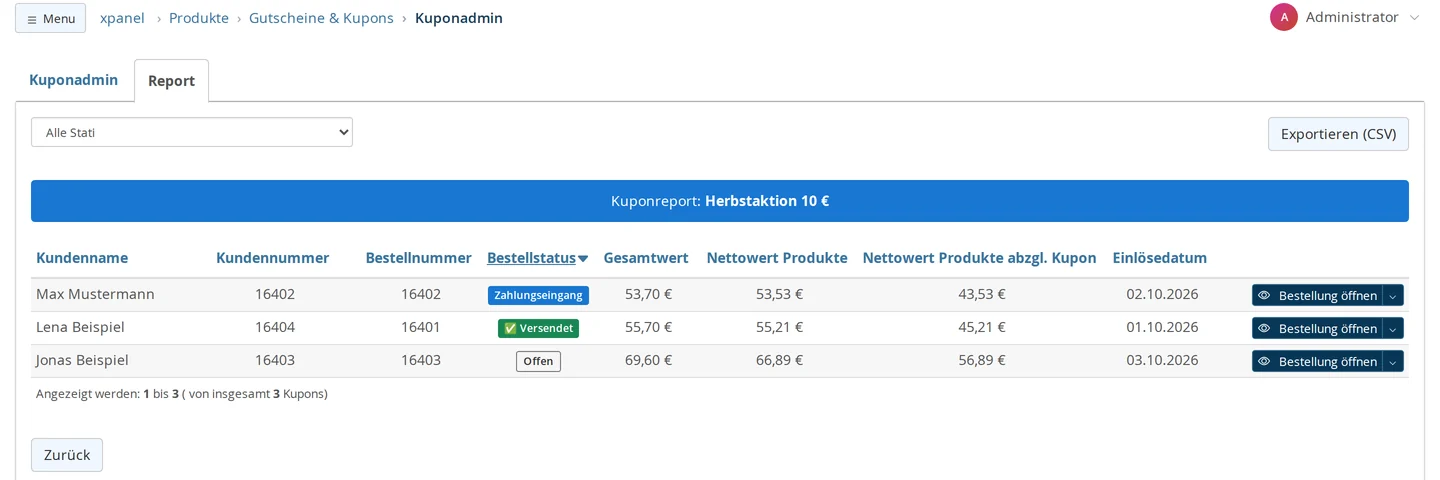Sort by Nettowert Produkte column
Screen dimensions: 1440x480
pyautogui.click(x=777, y=258)
